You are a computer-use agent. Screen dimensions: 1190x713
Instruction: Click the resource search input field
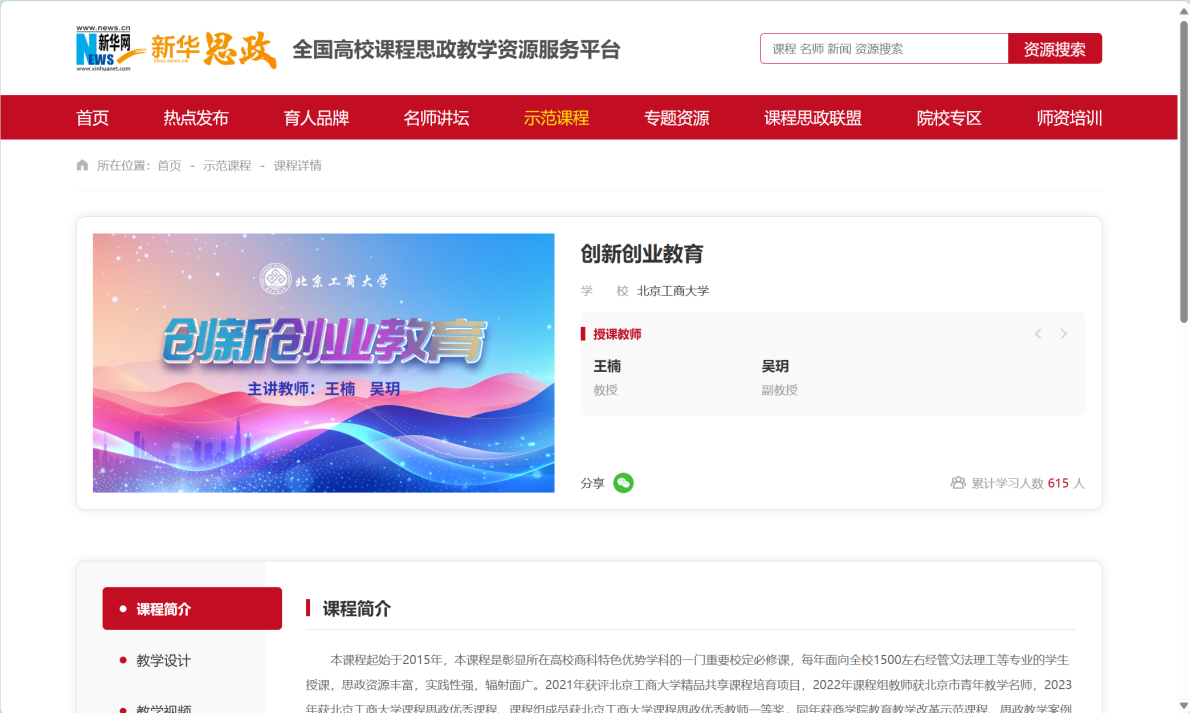point(883,48)
